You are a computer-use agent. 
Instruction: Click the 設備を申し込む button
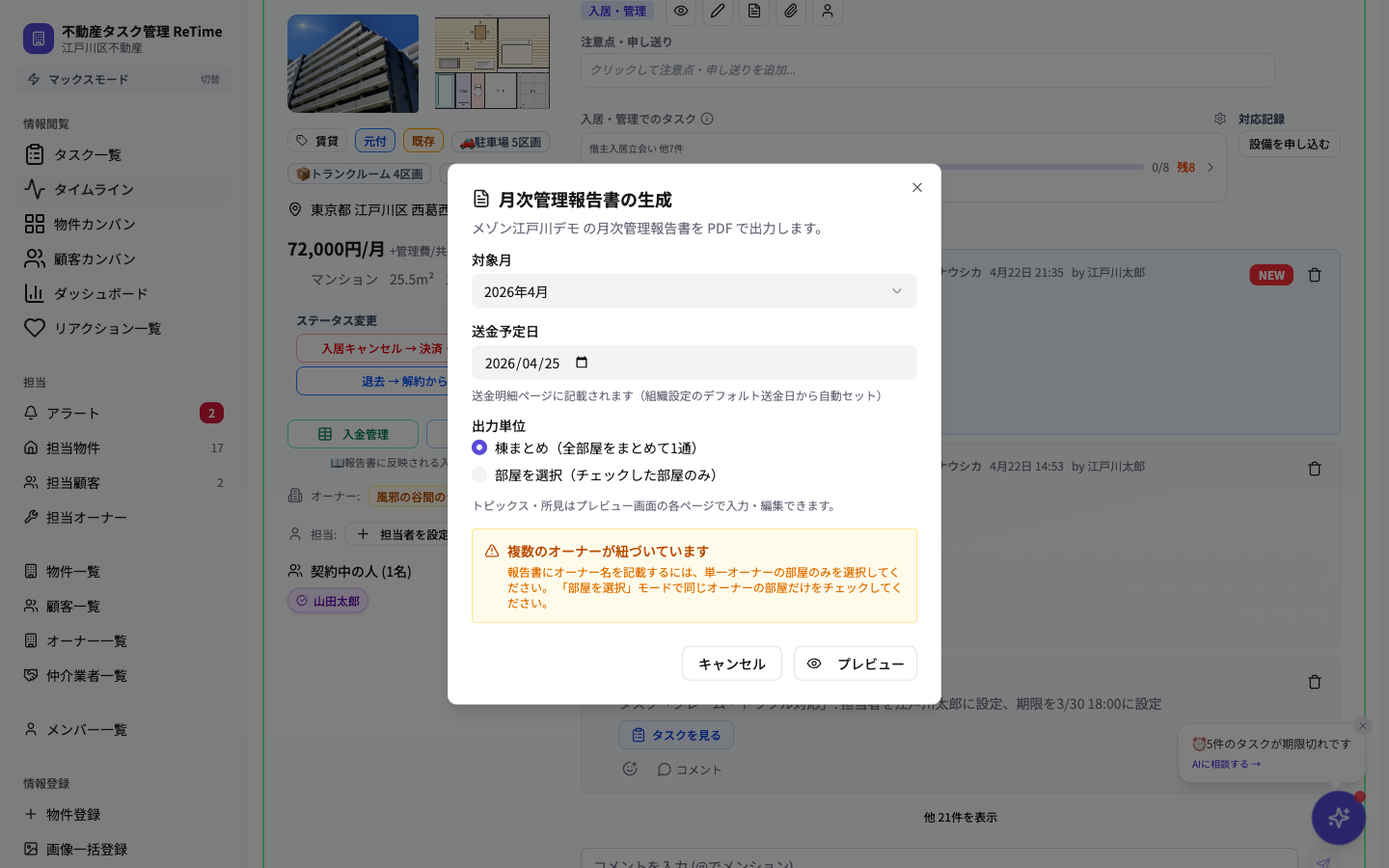pyautogui.click(x=1290, y=144)
